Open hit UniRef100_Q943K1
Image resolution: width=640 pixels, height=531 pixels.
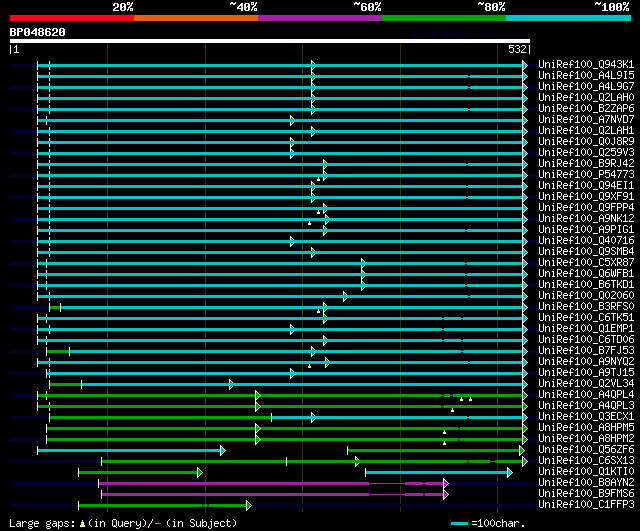pyautogui.click(x=586, y=64)
